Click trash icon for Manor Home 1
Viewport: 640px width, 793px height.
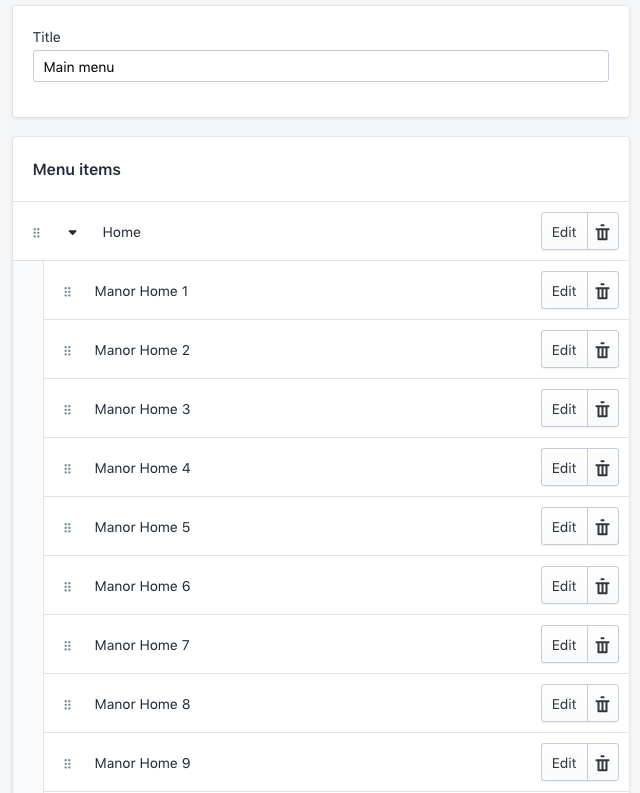(602, 291)
